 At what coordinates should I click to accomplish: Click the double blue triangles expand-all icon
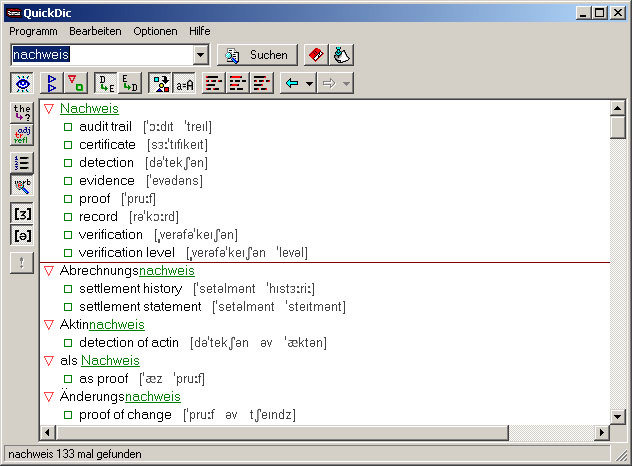click(x=52, y=83)
